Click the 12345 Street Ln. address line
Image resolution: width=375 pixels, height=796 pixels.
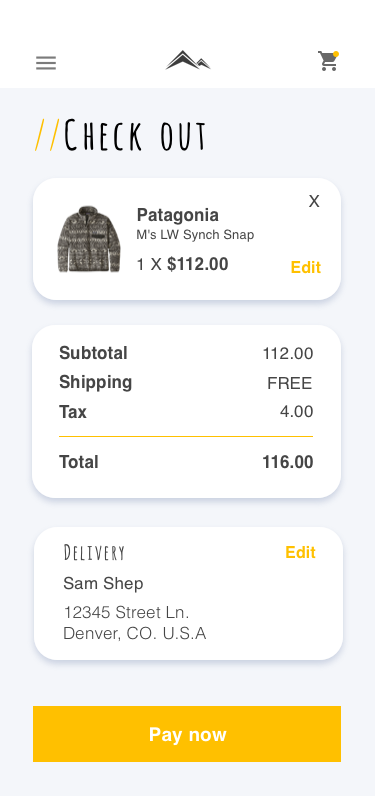click(126, 613)
